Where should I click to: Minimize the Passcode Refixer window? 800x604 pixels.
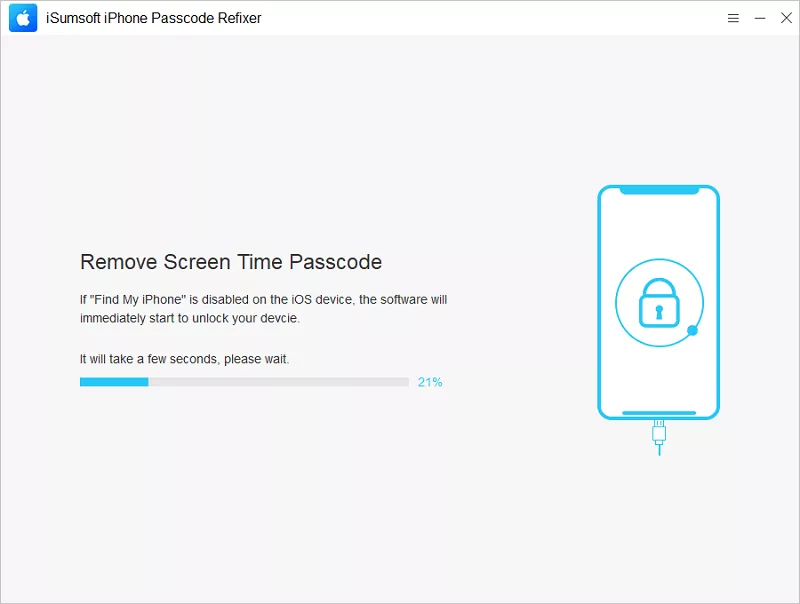click(x=760, y=18)
